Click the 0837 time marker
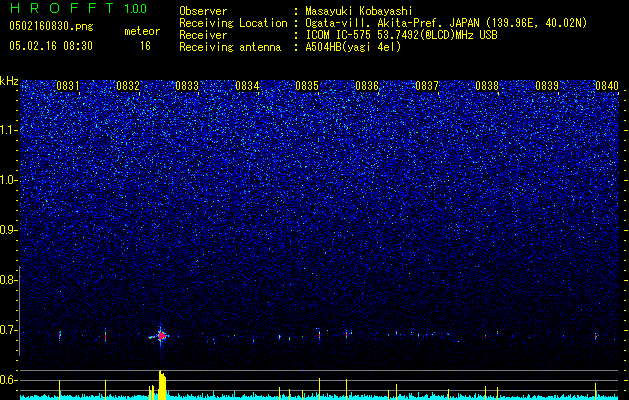Image resolution: width=629 pixels, height=400 pixels. pyautogui.click(x=427, y=86)
